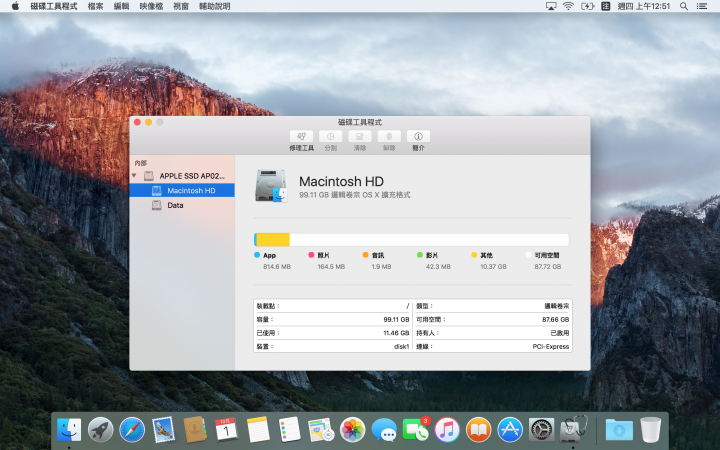Click the orange 音訊 legend dot
The height and width of the screenshot is (450, 720).
[x=366, y=255]
